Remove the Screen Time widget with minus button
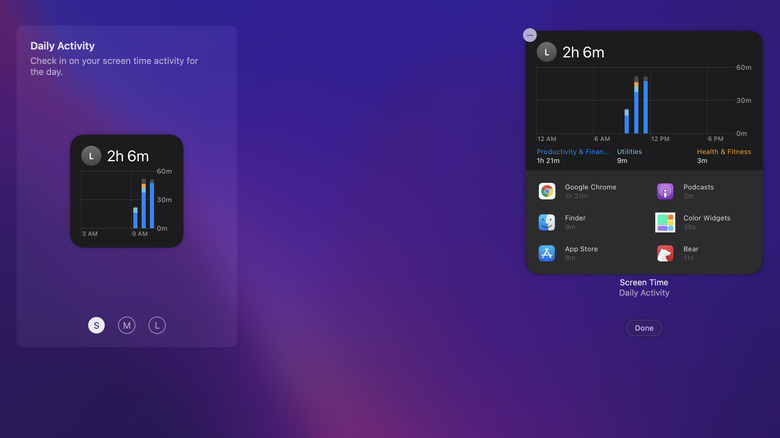 tap(530, 35)
